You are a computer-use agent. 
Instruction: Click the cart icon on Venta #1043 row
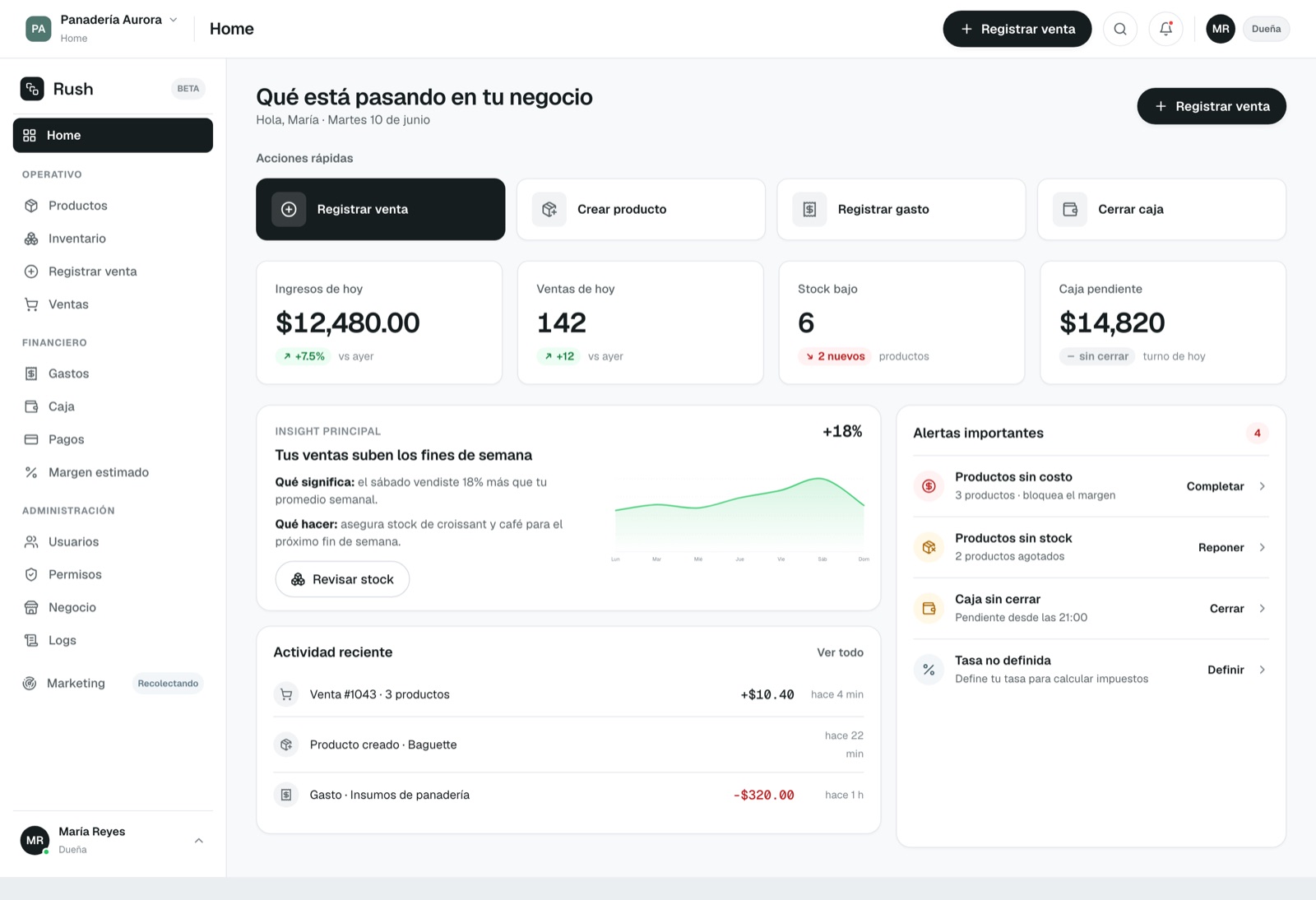click(x=286, y=694)
